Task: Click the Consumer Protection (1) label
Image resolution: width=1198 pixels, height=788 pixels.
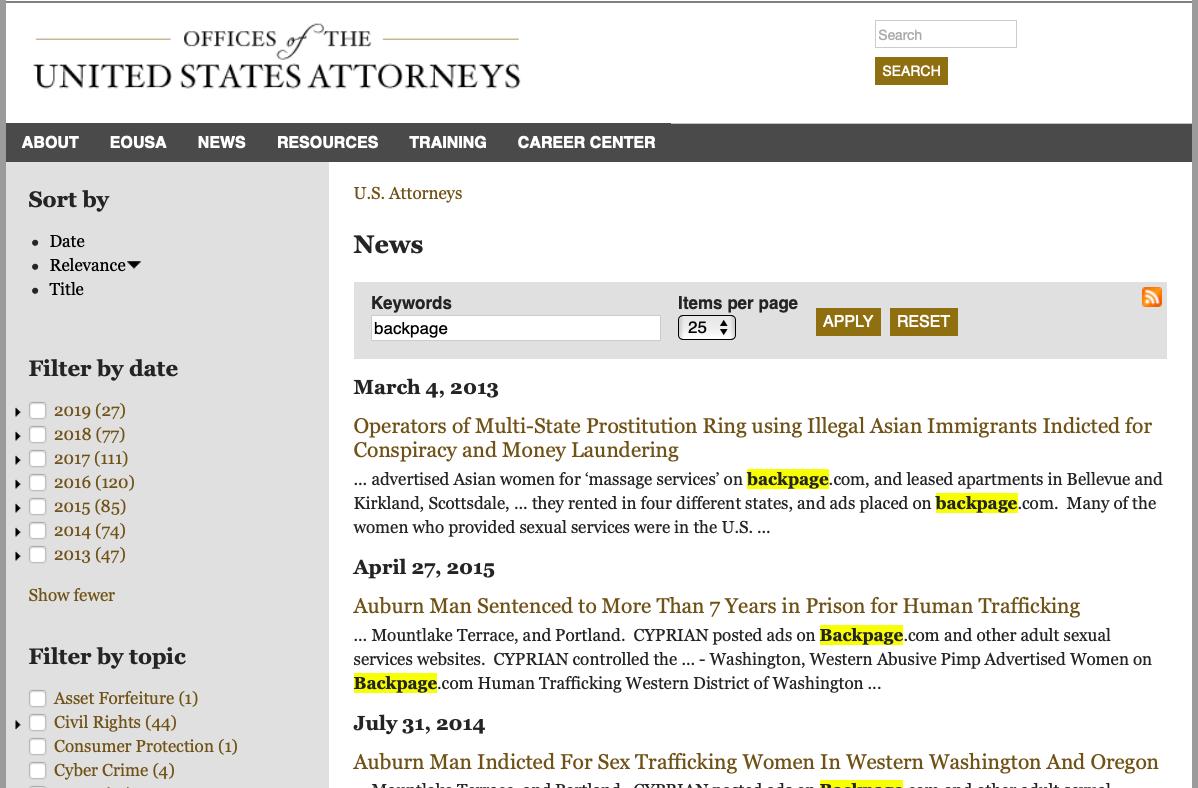Action: 146,746
